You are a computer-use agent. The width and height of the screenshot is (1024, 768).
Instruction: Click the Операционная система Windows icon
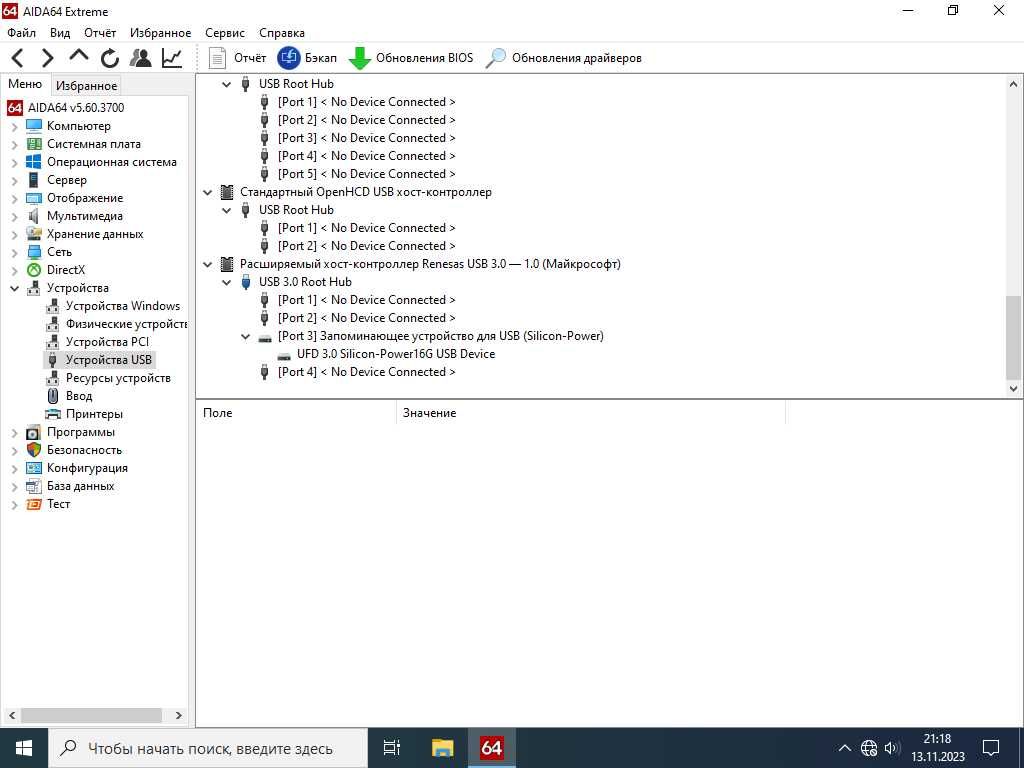[34, 162]
